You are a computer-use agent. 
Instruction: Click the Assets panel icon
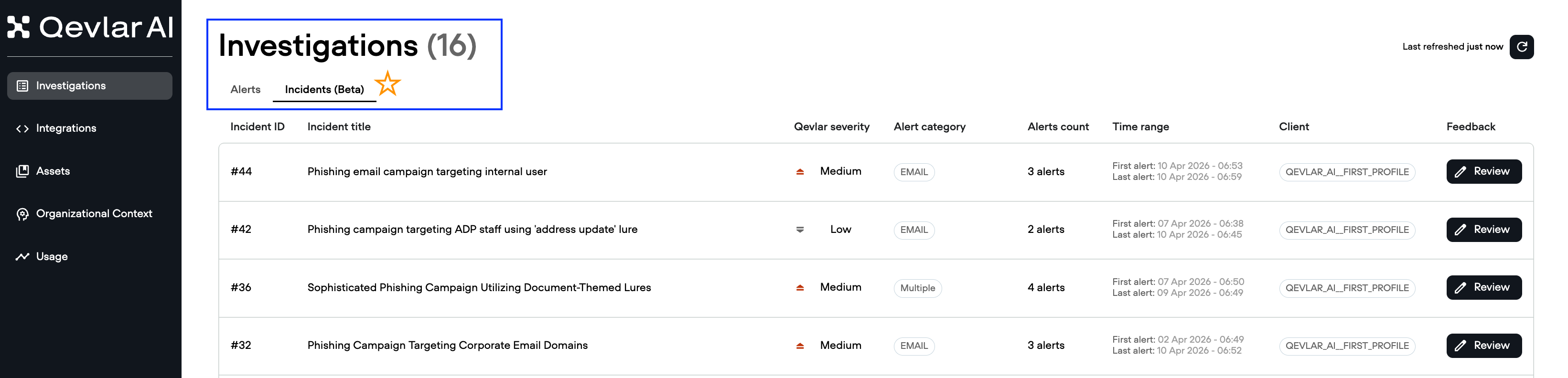pyautogui.click(x=22, y=171)
